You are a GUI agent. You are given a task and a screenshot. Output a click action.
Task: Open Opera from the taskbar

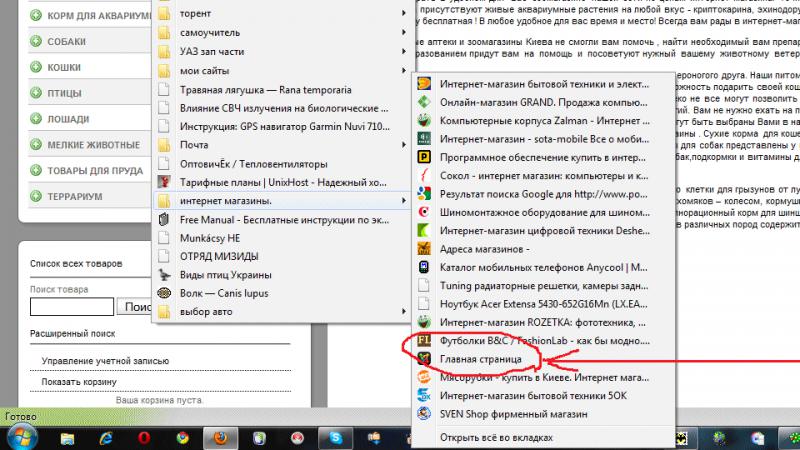tap(143, 437)
